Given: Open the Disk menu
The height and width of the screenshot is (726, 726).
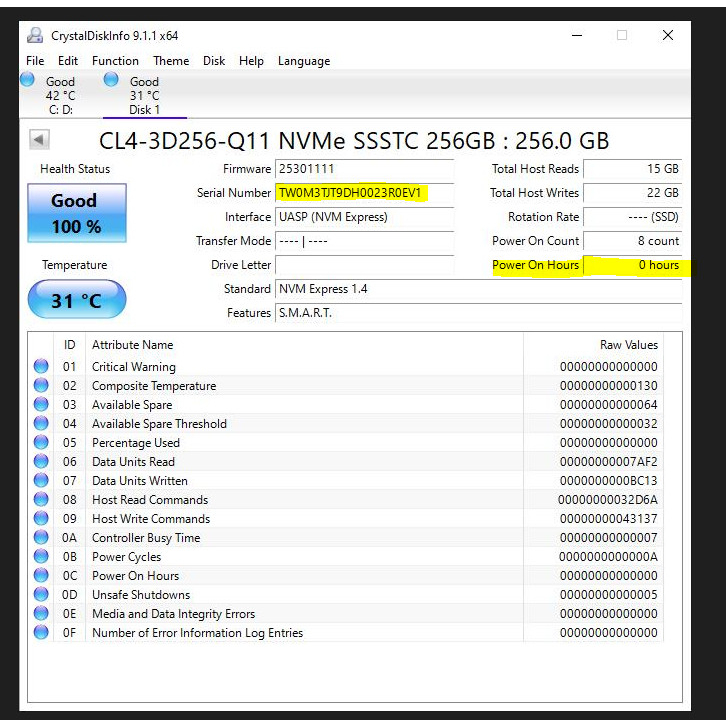Looking at the screenshot, I should 214,61.
